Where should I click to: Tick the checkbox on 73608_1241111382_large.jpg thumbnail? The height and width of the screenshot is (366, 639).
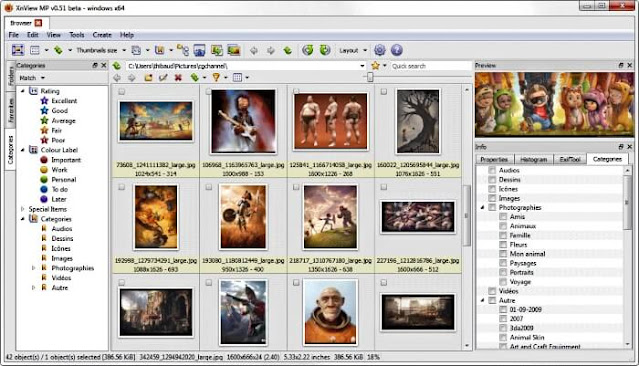[121, 92]
